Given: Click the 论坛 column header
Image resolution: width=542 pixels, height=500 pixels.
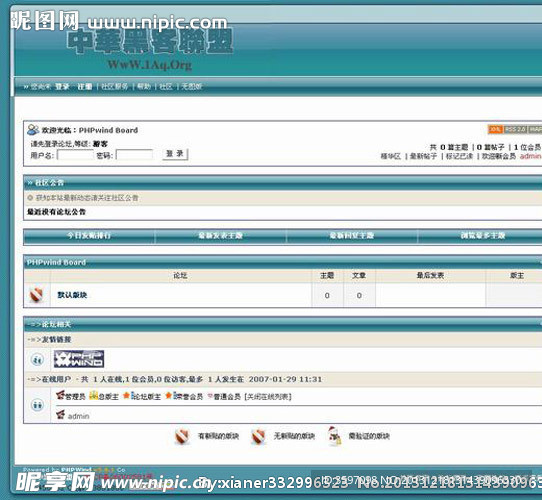Looking at the screenshot, I should click(x=180, y=276).
